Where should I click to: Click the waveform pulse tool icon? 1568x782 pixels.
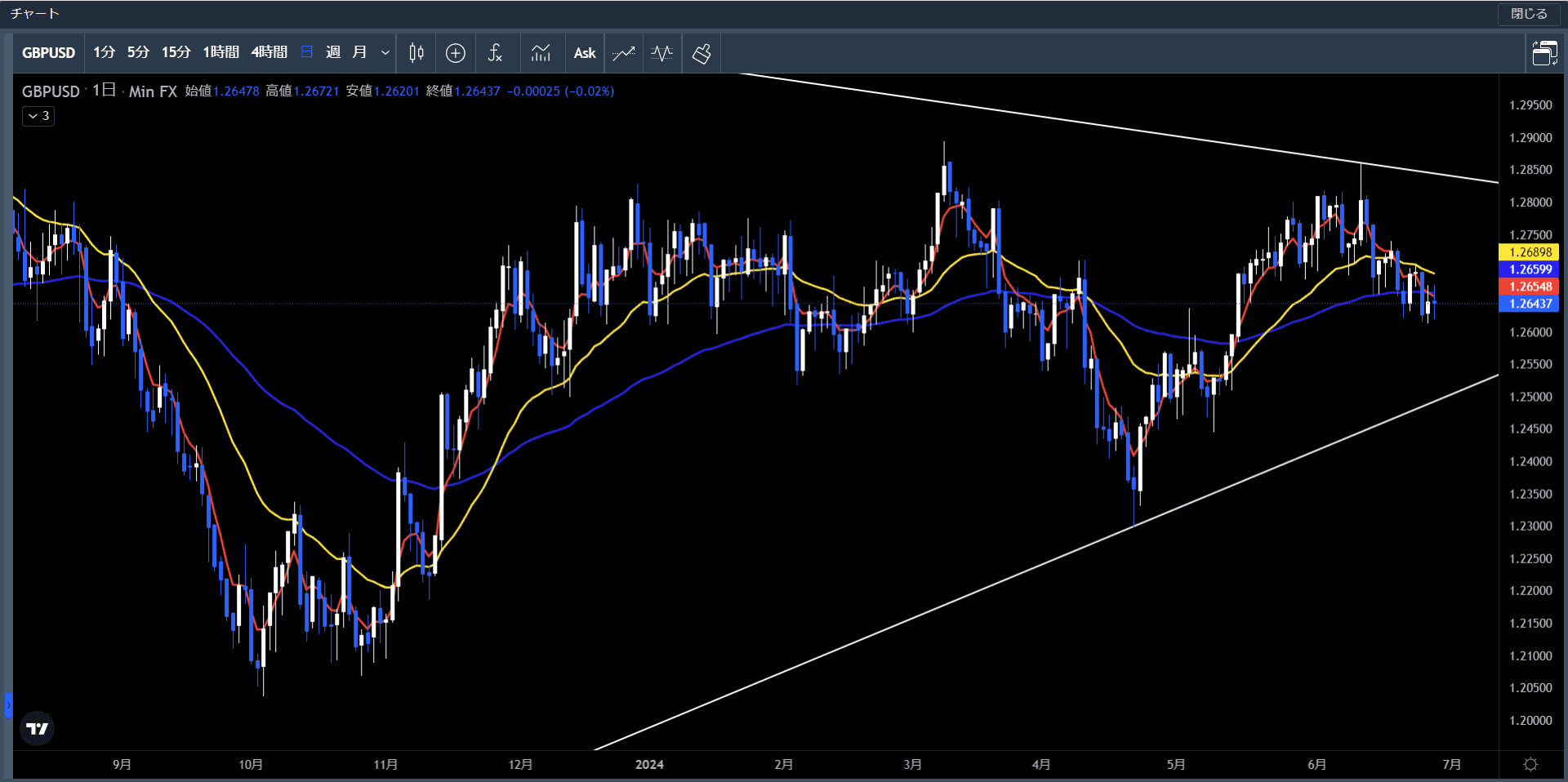[662, 53]
